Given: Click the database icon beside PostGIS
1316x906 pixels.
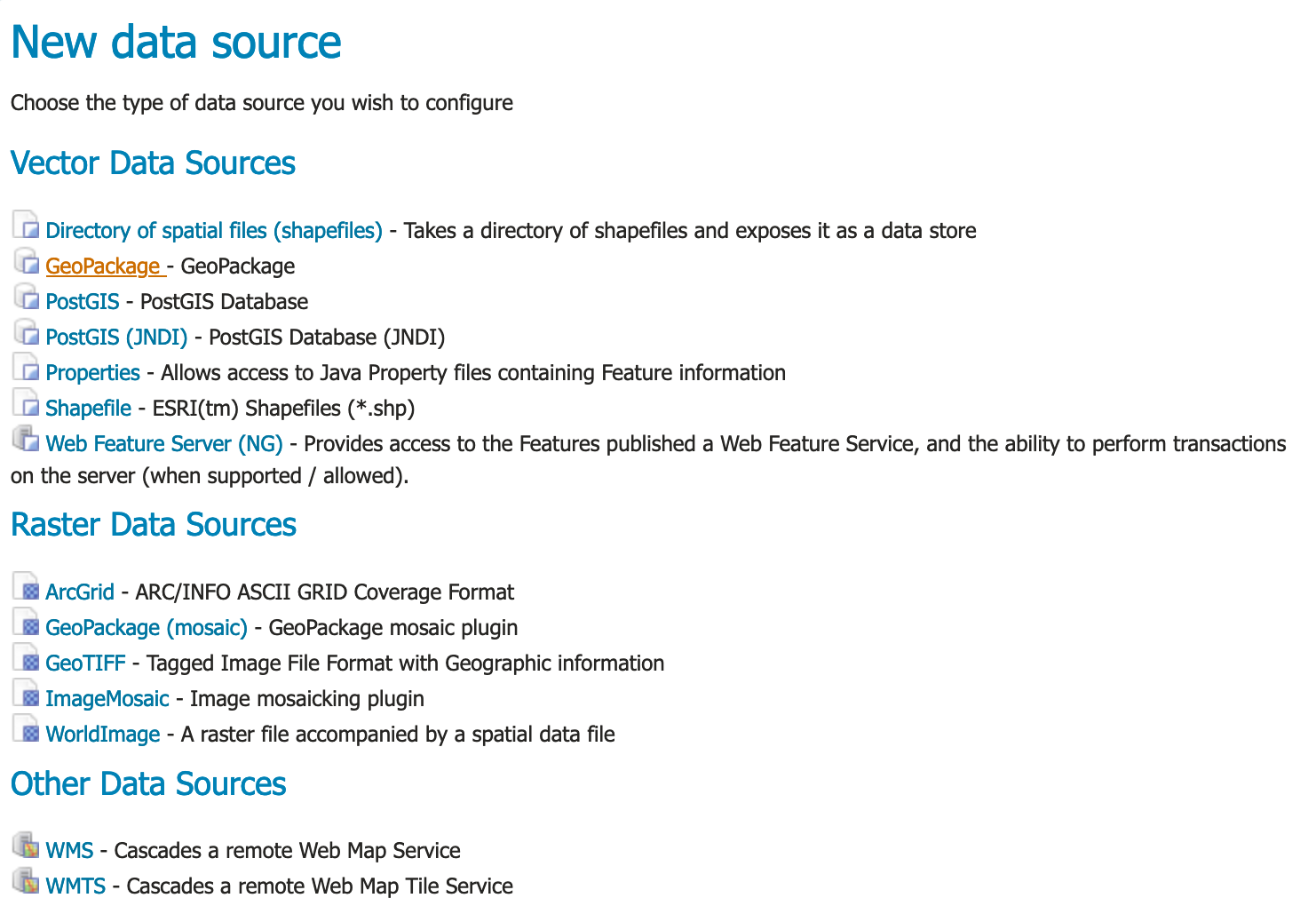Looking at the screenshot, I should pos(27,298).
